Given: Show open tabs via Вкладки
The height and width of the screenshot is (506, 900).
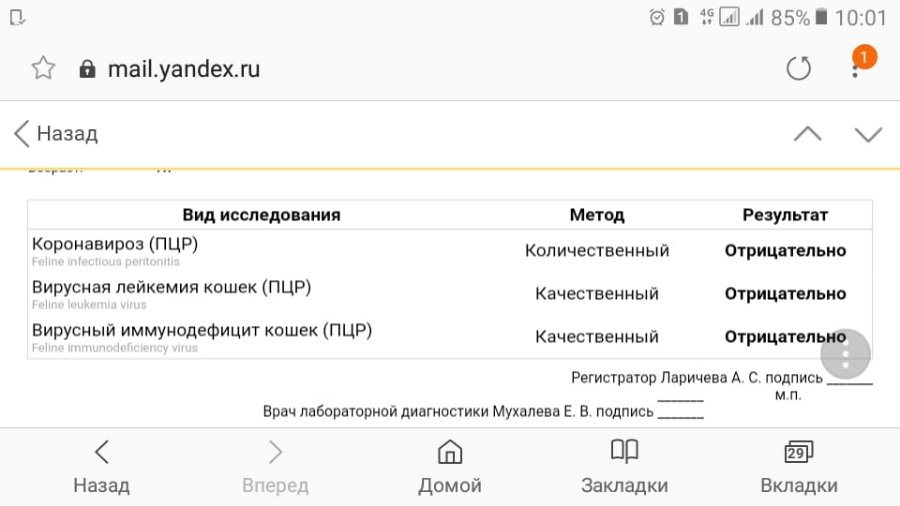Looking at the screenshot, I should (799, 468).
